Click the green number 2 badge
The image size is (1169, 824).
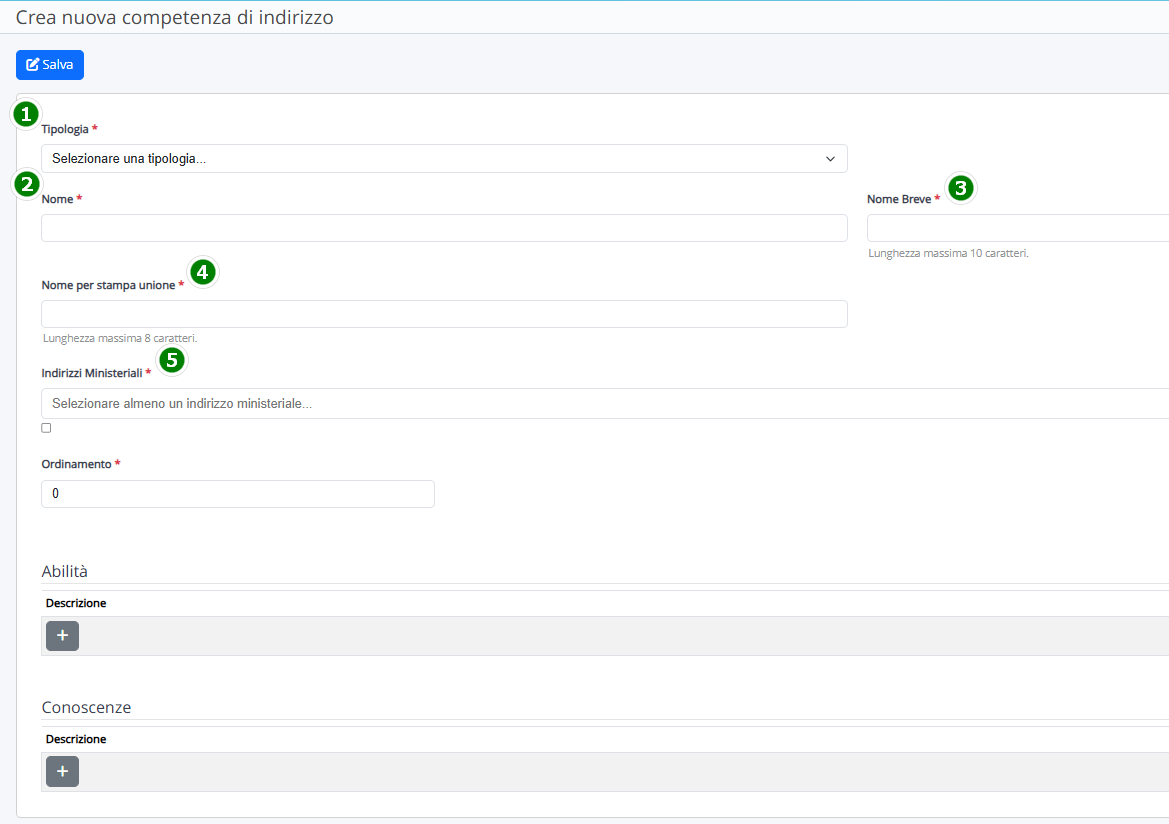(25, 184)
